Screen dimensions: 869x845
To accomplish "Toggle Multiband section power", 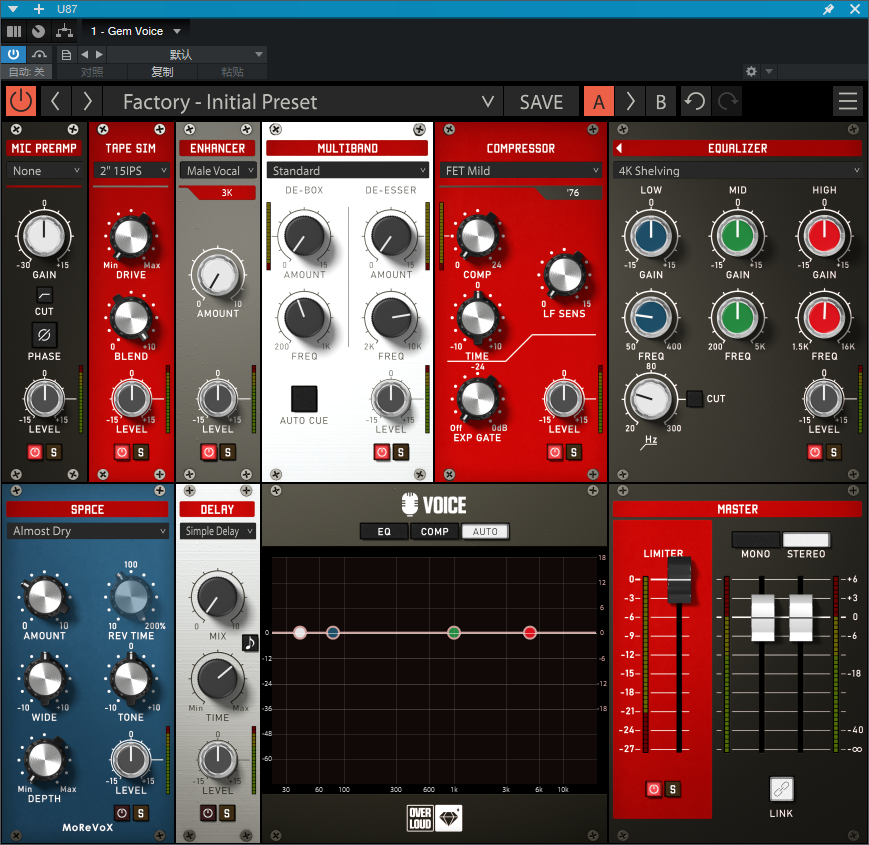I will point(382,452).
